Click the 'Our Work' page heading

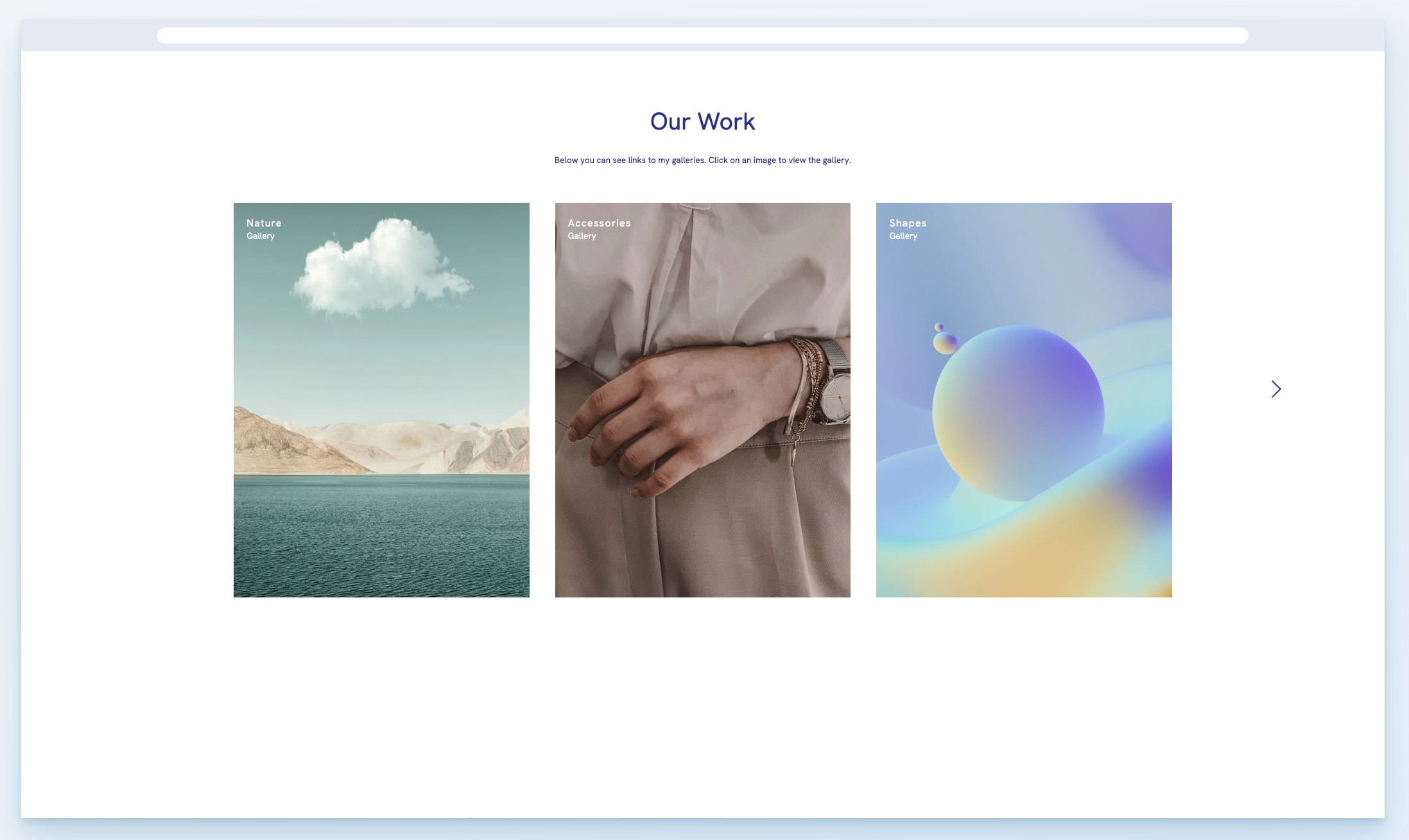pos(703,121)
